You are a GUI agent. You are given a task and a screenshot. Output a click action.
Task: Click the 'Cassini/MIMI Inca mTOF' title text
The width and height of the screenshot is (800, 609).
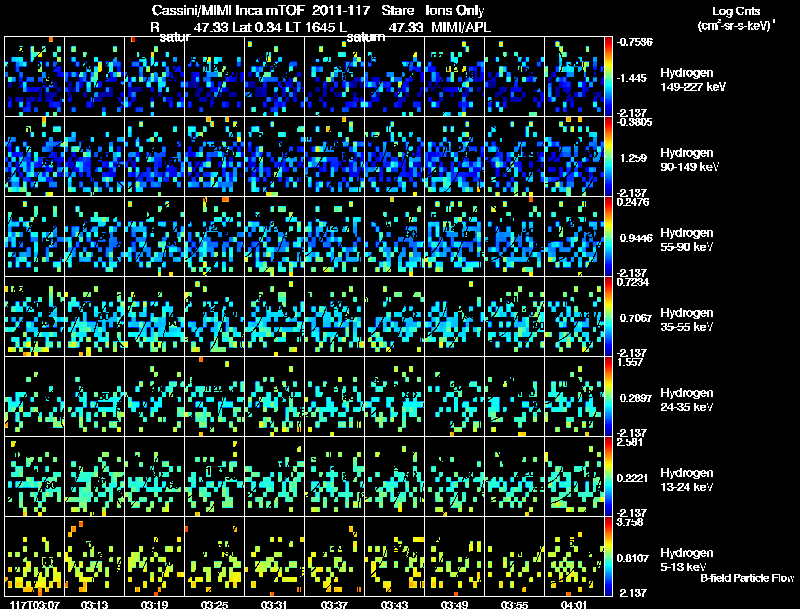(x=228, y=11)
